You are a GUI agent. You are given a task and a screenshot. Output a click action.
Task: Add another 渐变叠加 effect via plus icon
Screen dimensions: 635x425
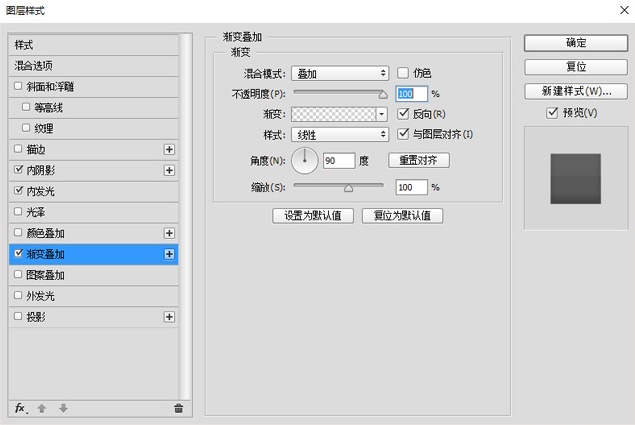click(169, 254)
